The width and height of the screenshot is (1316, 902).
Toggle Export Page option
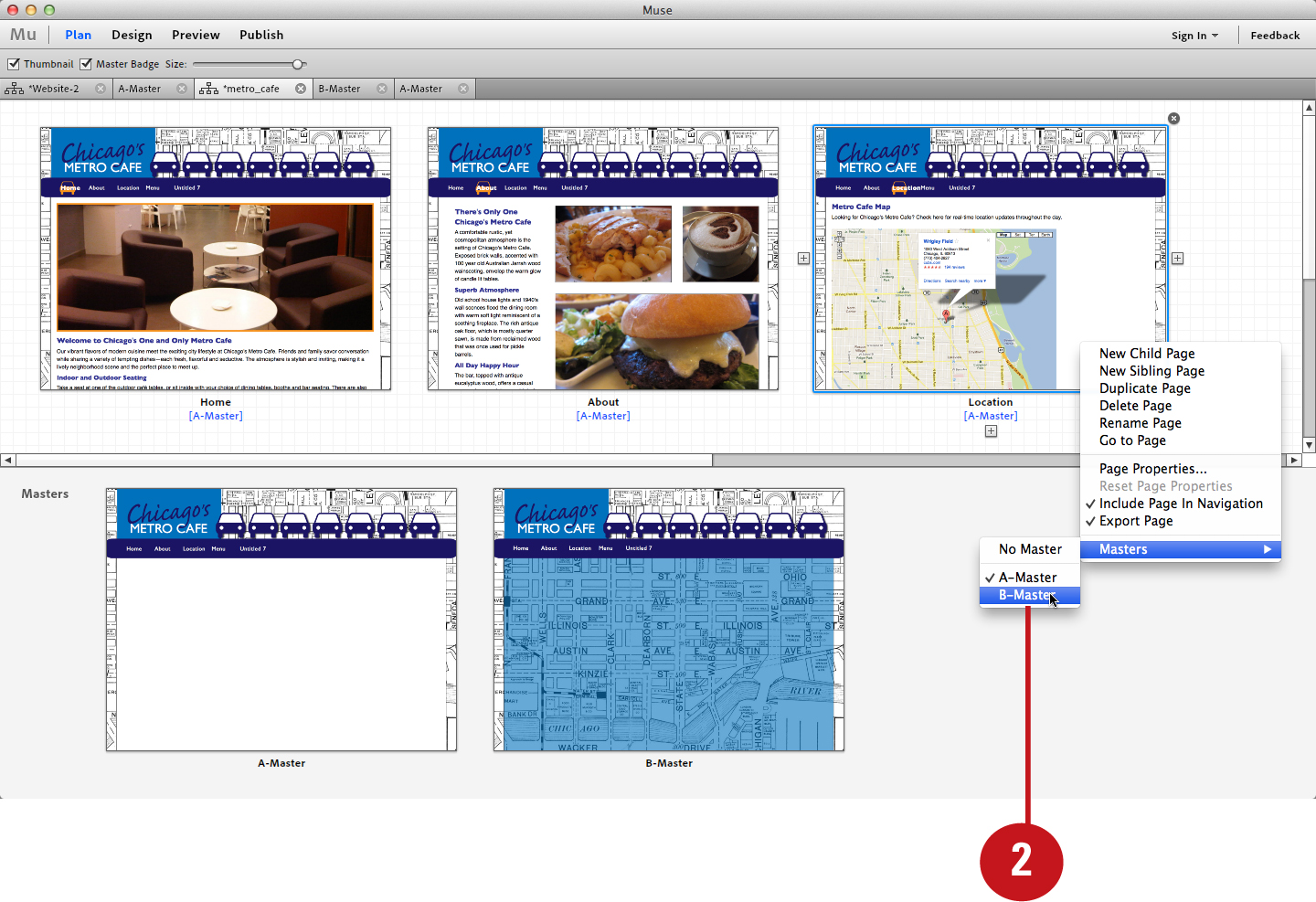click(x=1181, y=521)
